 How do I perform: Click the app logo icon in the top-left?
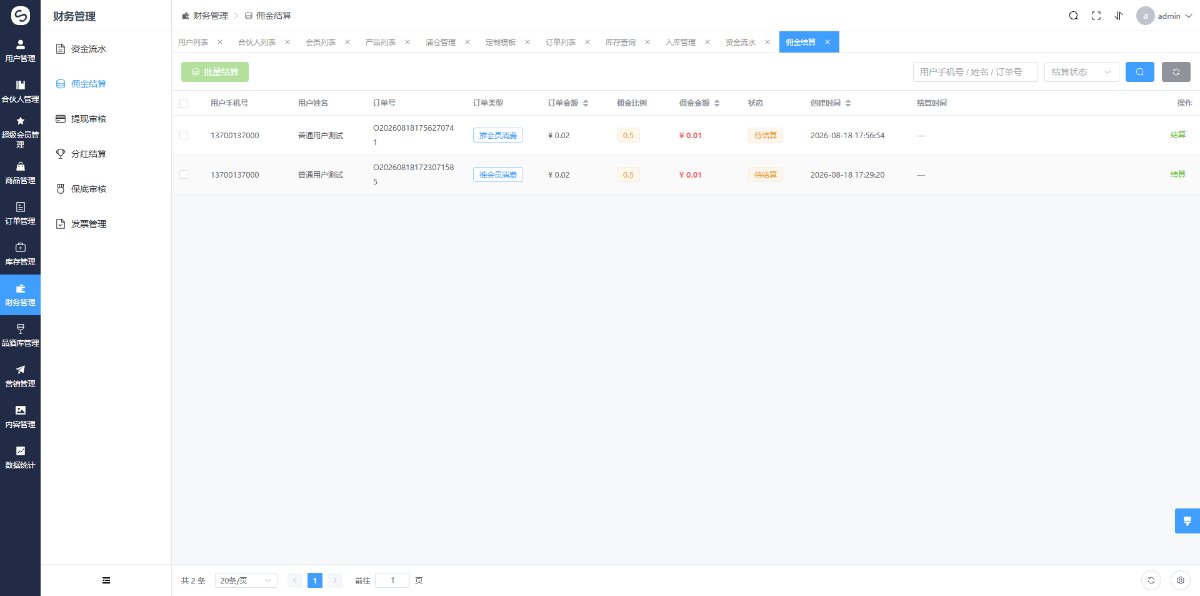tap(20, 16)
